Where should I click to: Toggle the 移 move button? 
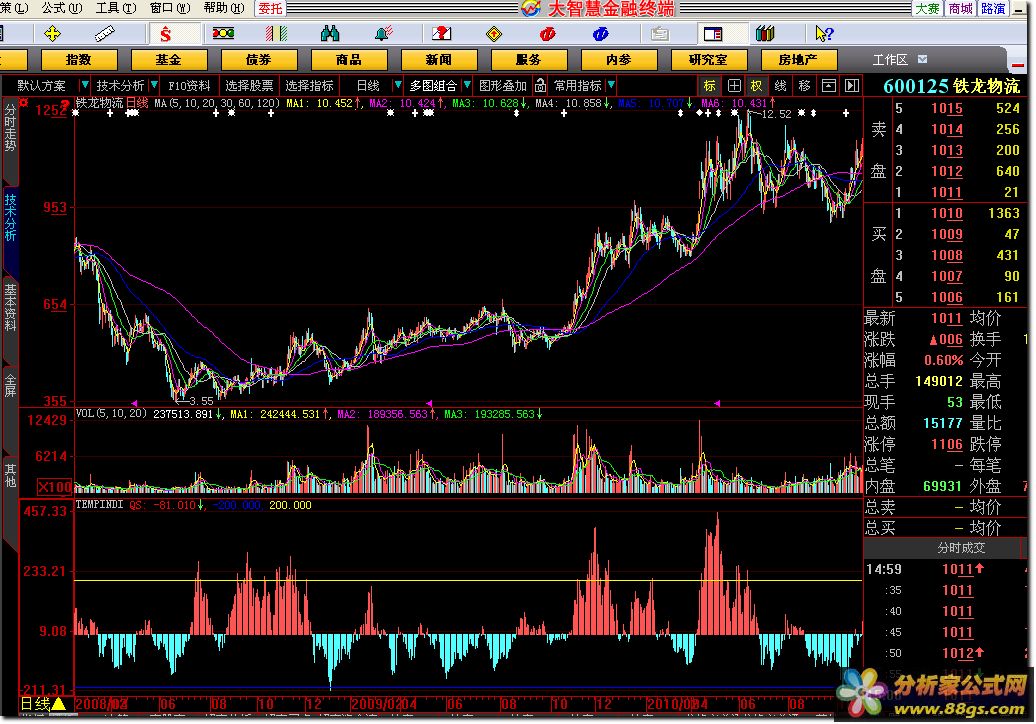[x=804, y=85]
